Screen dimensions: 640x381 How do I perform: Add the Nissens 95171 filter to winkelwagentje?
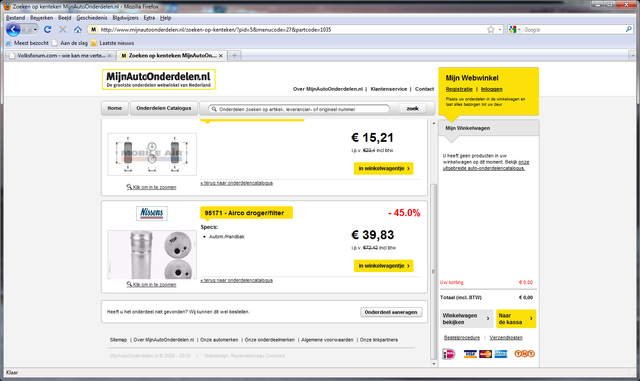(x=384, y=266)
